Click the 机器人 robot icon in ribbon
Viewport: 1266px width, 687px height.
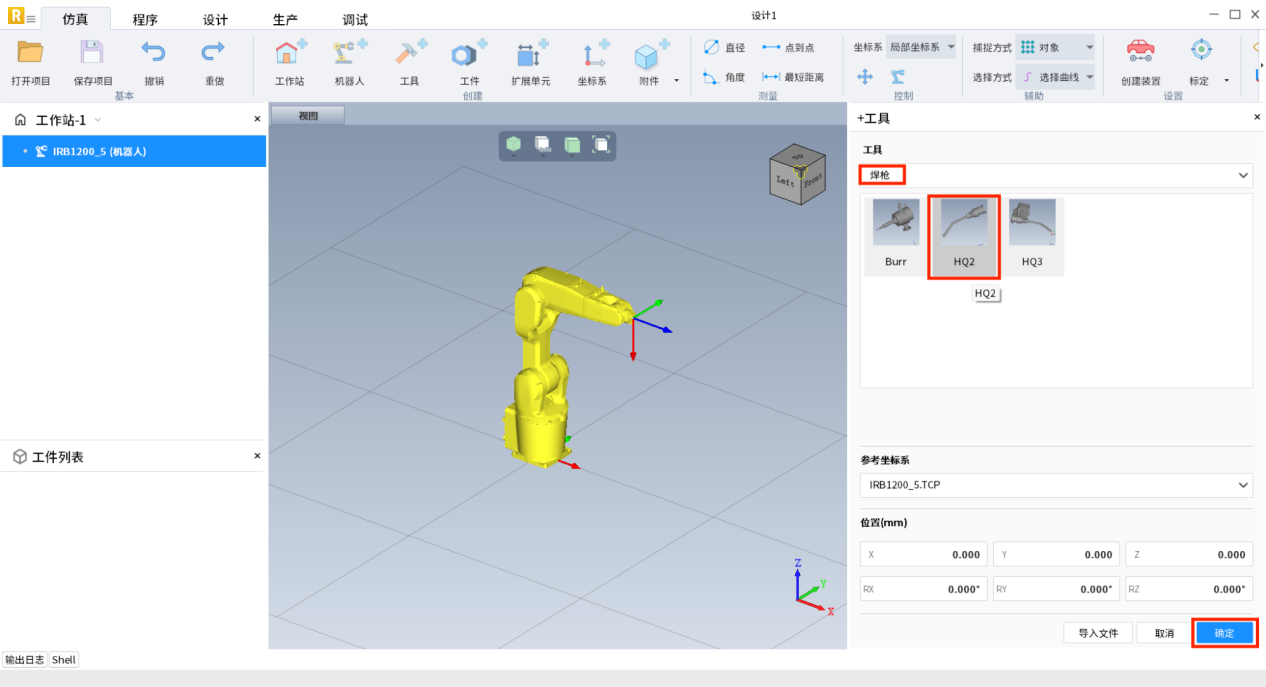pos(349,55)
